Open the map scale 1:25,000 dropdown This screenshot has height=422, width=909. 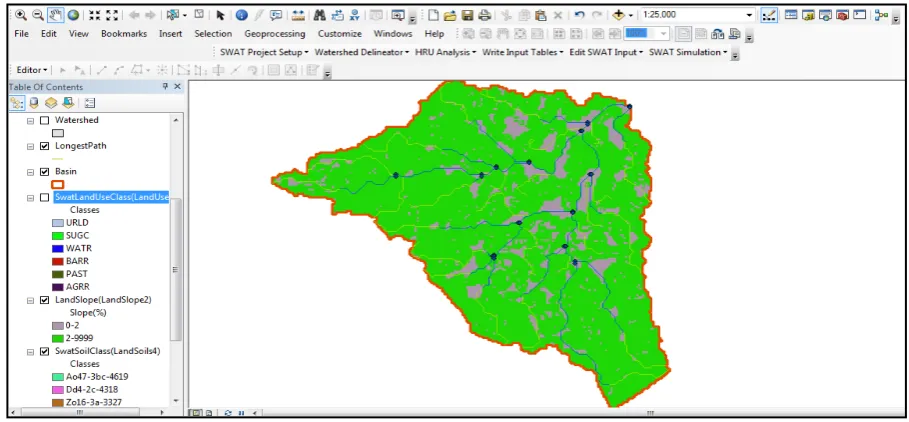pyautogui.click(x=750, y=15)
